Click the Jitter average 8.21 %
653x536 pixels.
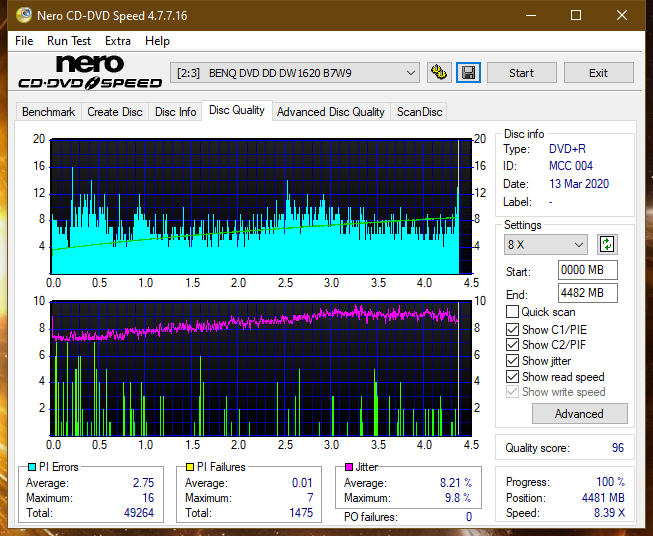pos(456,483)
